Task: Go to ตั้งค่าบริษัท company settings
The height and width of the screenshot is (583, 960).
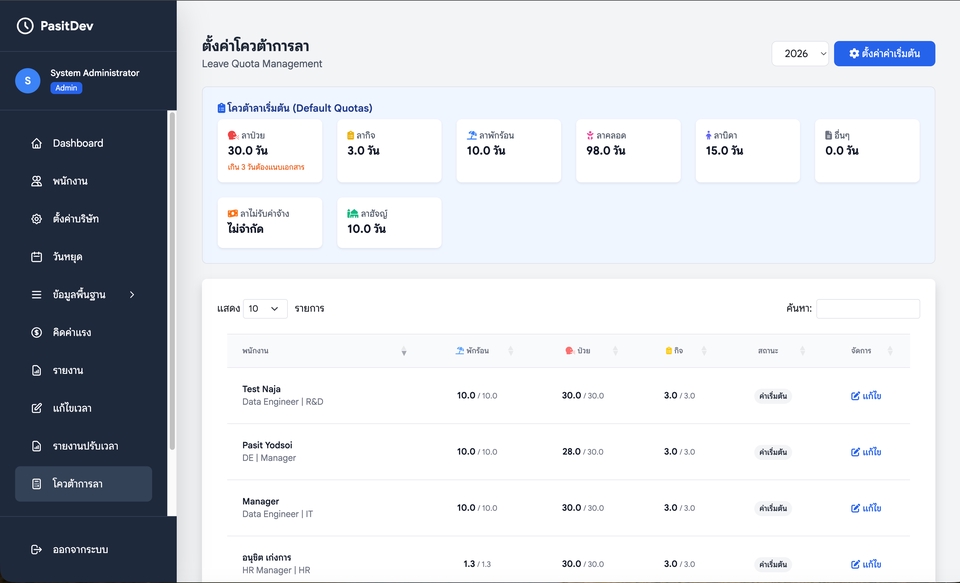Action: [x=83, y=219]
